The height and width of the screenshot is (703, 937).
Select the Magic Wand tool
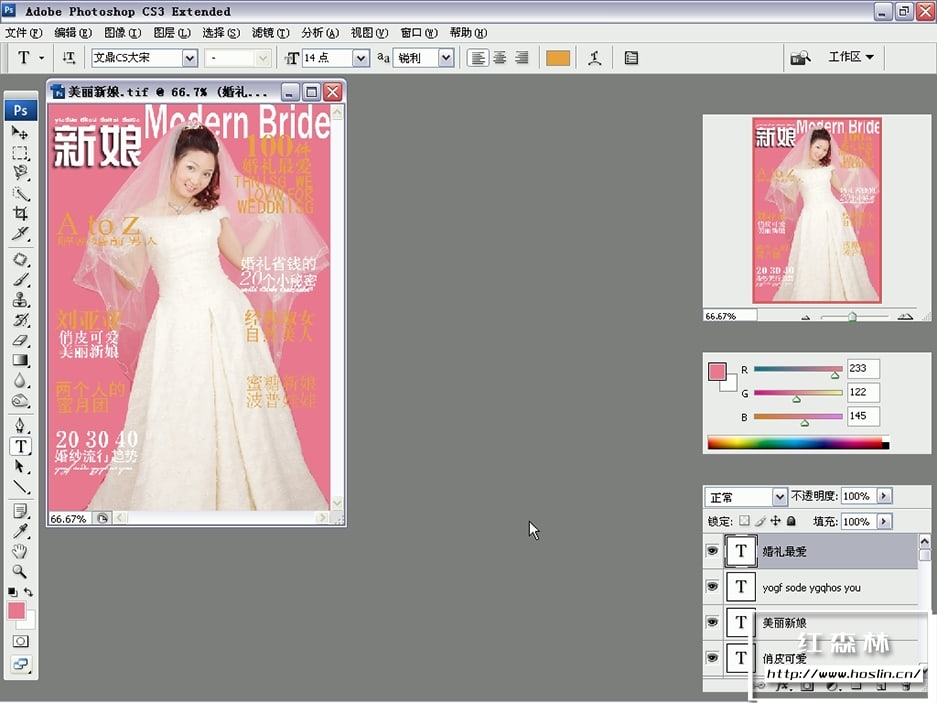(x=20, y=193)
